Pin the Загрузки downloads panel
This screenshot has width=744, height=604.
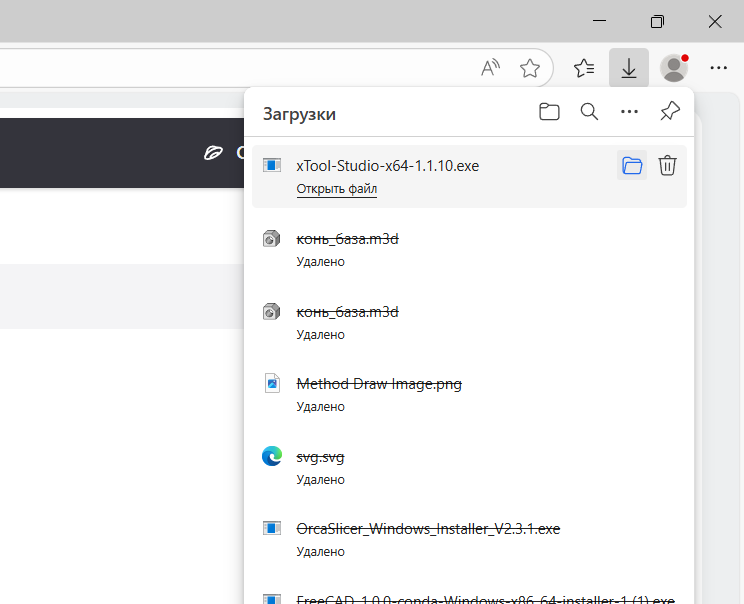point(670,112)
